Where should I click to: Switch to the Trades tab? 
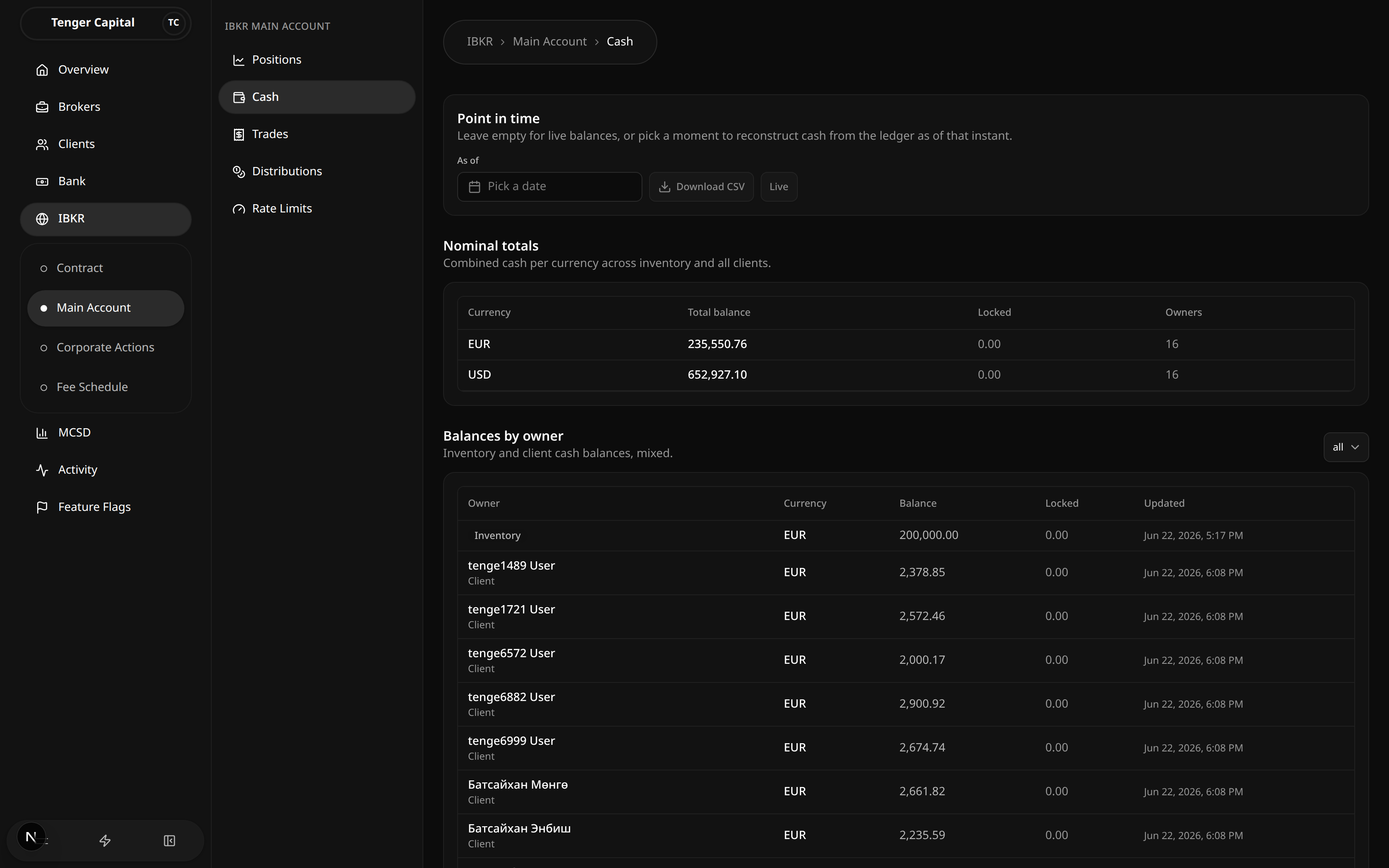(x=317, y=134)
